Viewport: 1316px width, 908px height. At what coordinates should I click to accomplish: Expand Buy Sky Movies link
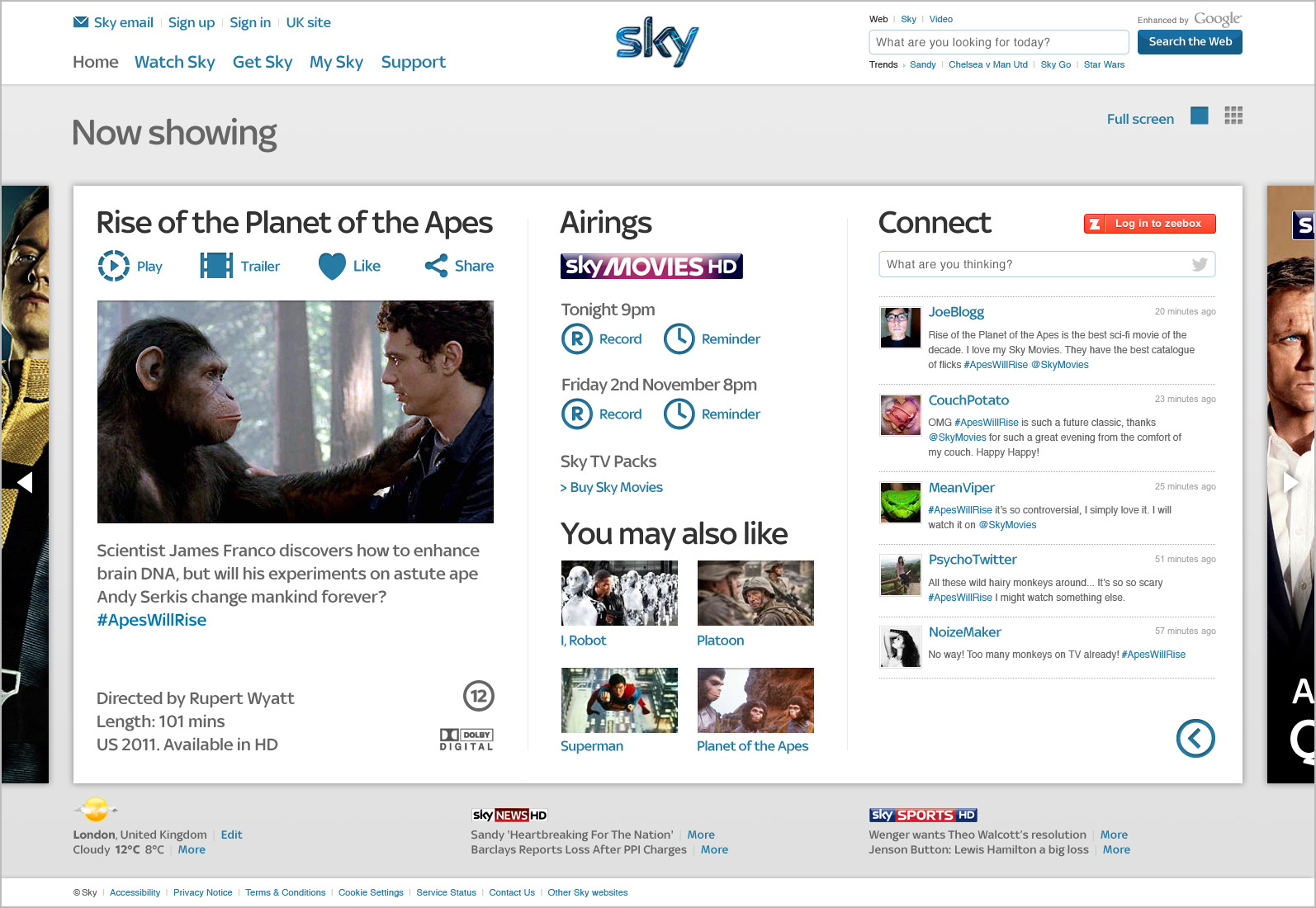612,487
